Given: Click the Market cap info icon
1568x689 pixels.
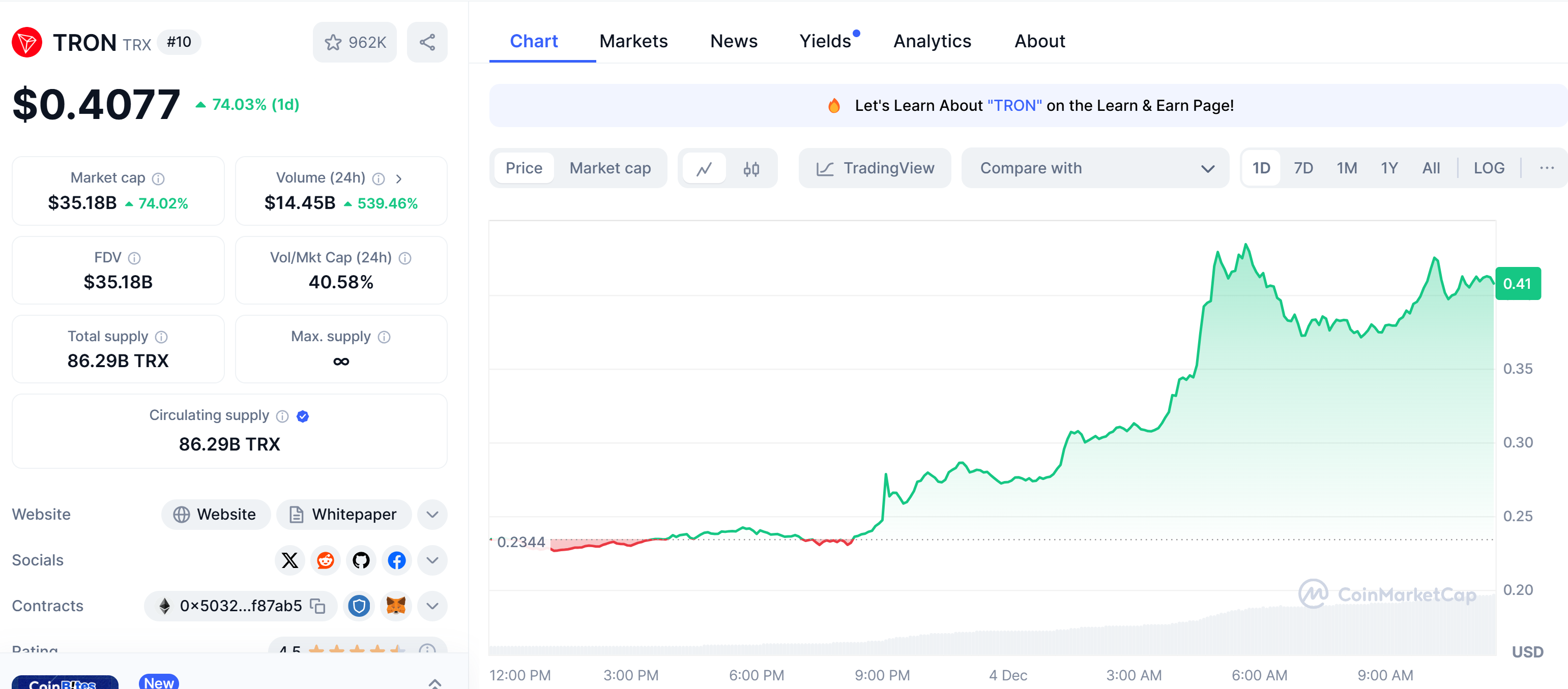Looking at the screenshot, I should (158, 178).
